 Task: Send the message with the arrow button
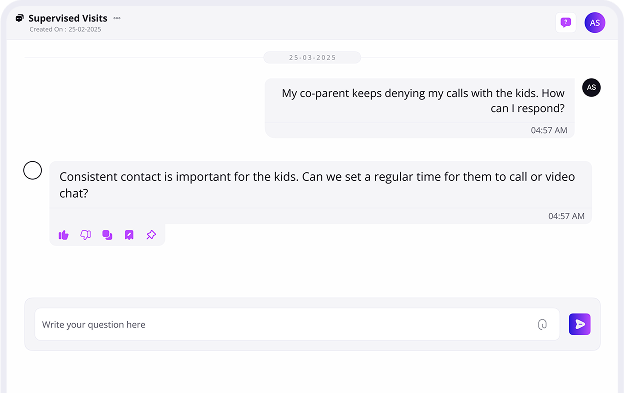[579, 324]
